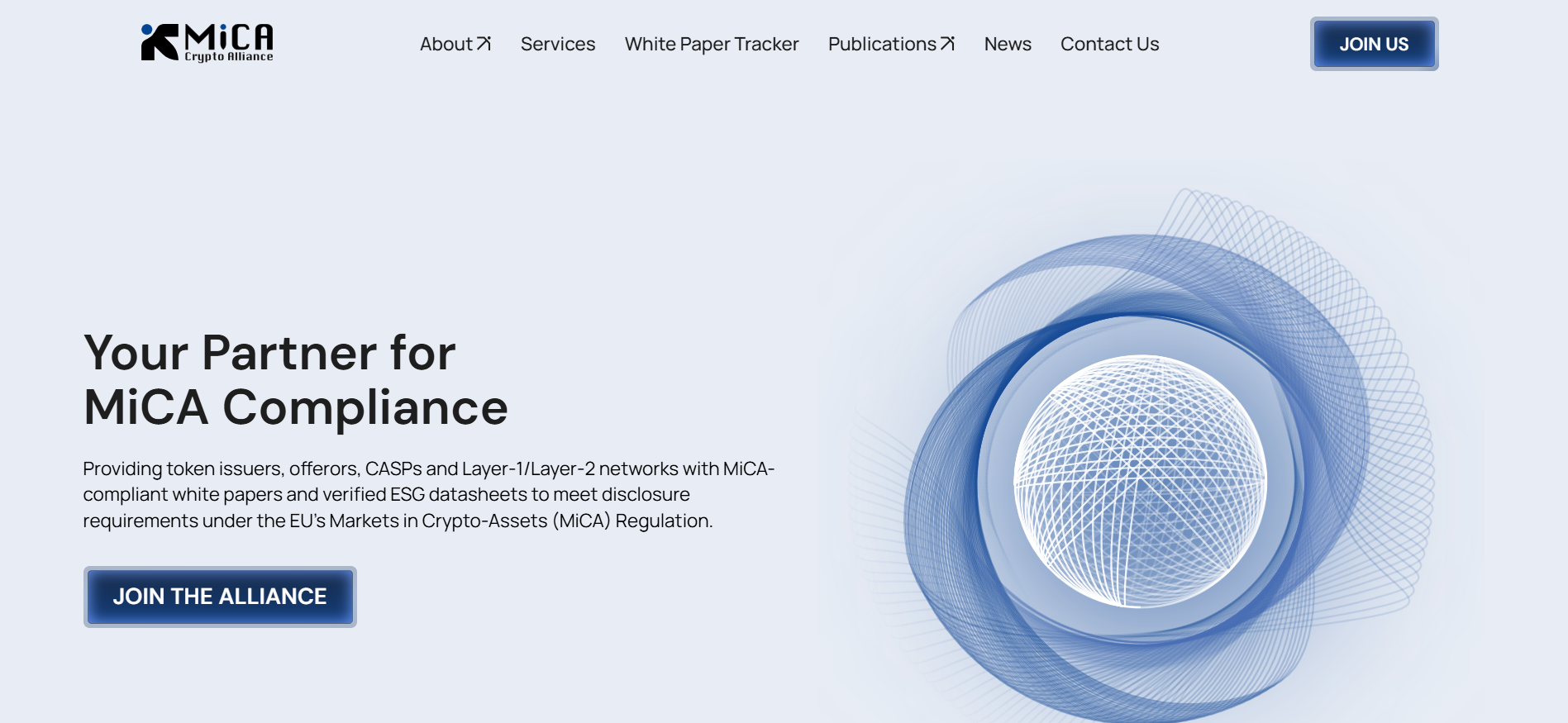Navigate to the News page
This screenshot has height=723, width=1568.
pos(1008,44)
